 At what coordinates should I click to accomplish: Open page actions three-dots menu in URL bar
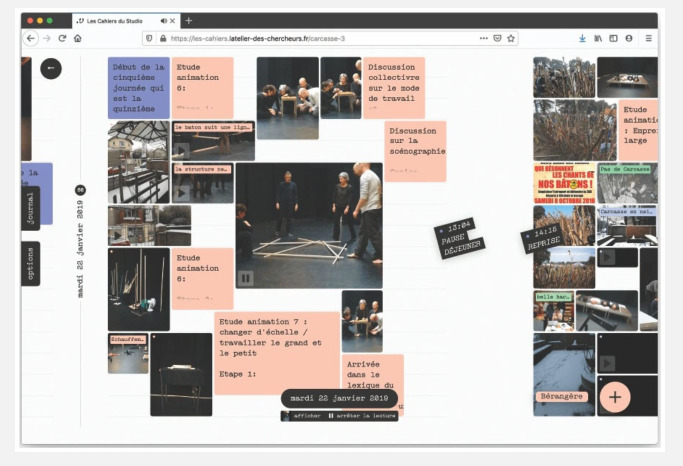(484, 38)
